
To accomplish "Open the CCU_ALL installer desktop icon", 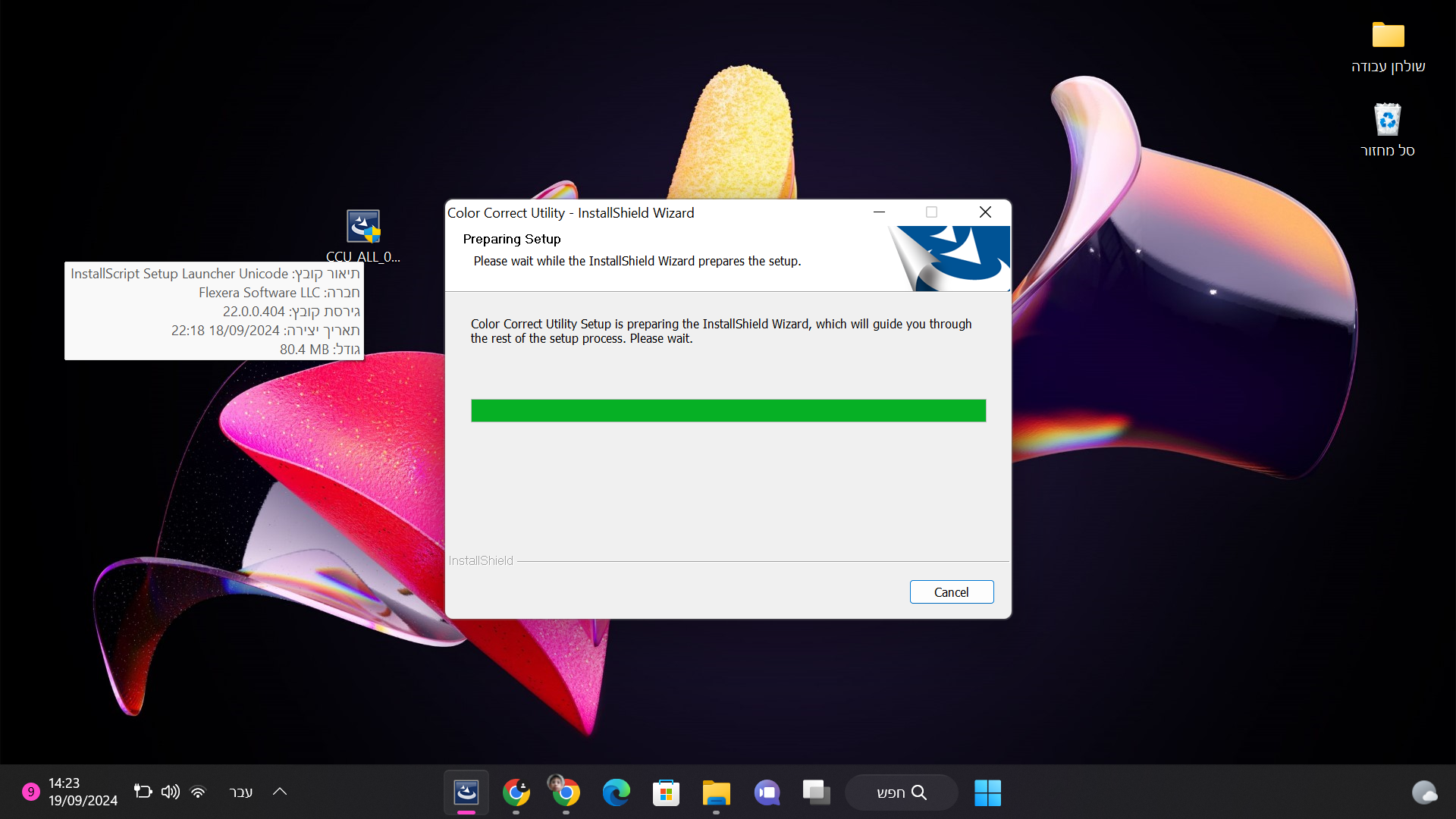I will coord(363,227).
